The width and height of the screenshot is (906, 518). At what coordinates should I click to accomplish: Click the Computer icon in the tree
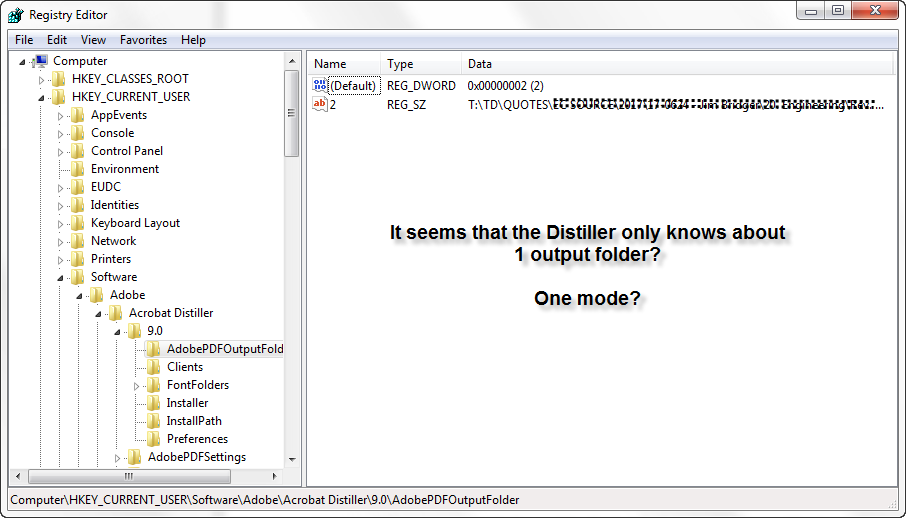(x=40, y=61)
